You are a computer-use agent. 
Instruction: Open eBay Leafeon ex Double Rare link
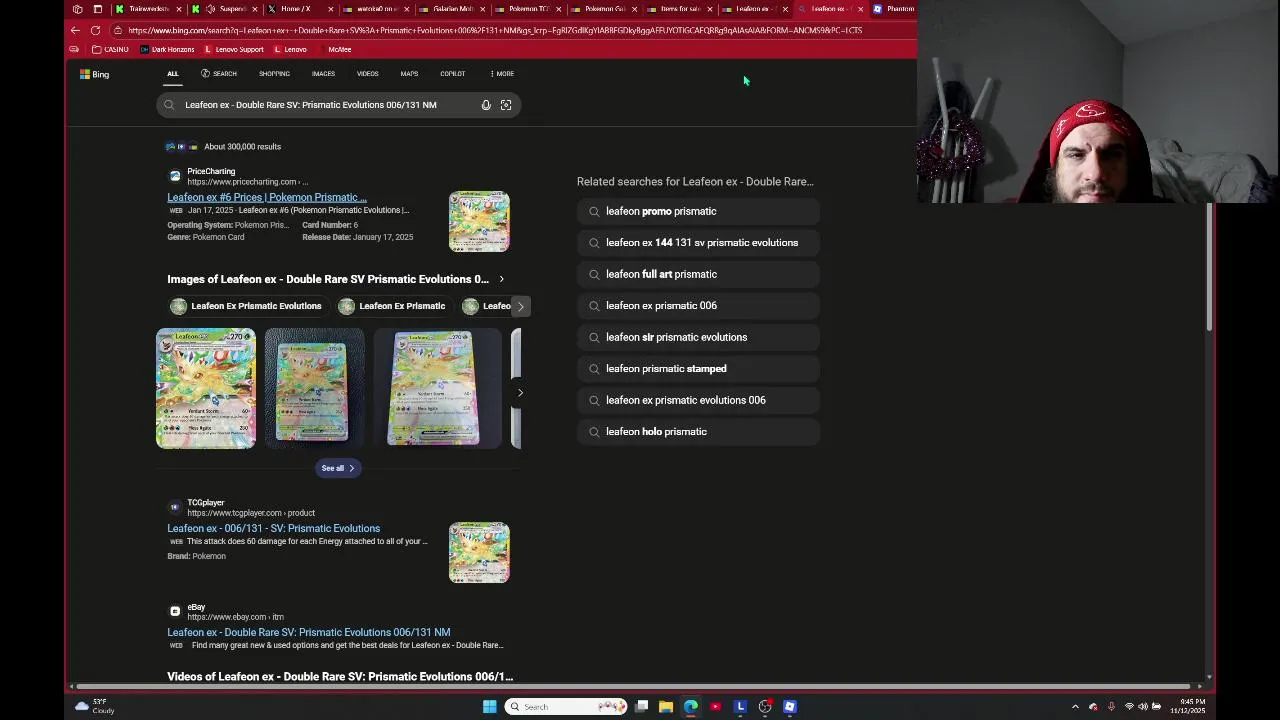point(308,632)
